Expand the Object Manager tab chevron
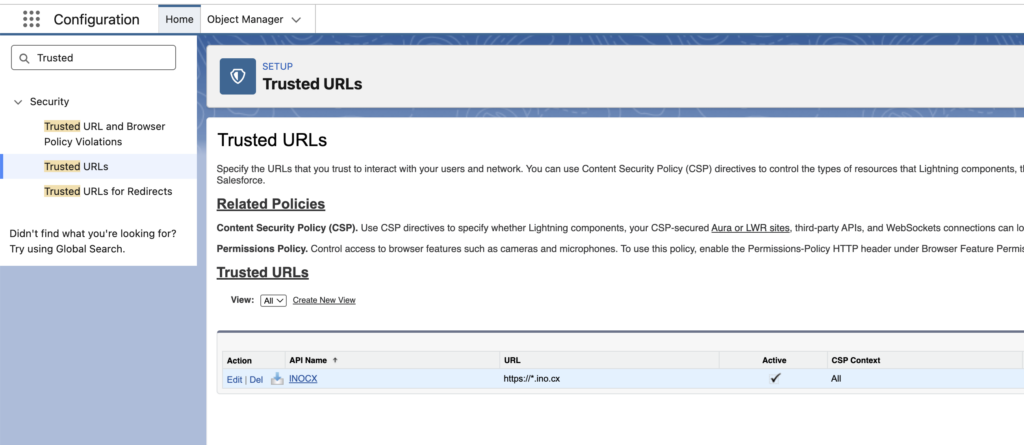Image resolution: width=1024 pixels, height=445 pixels. tap(297, 19)
